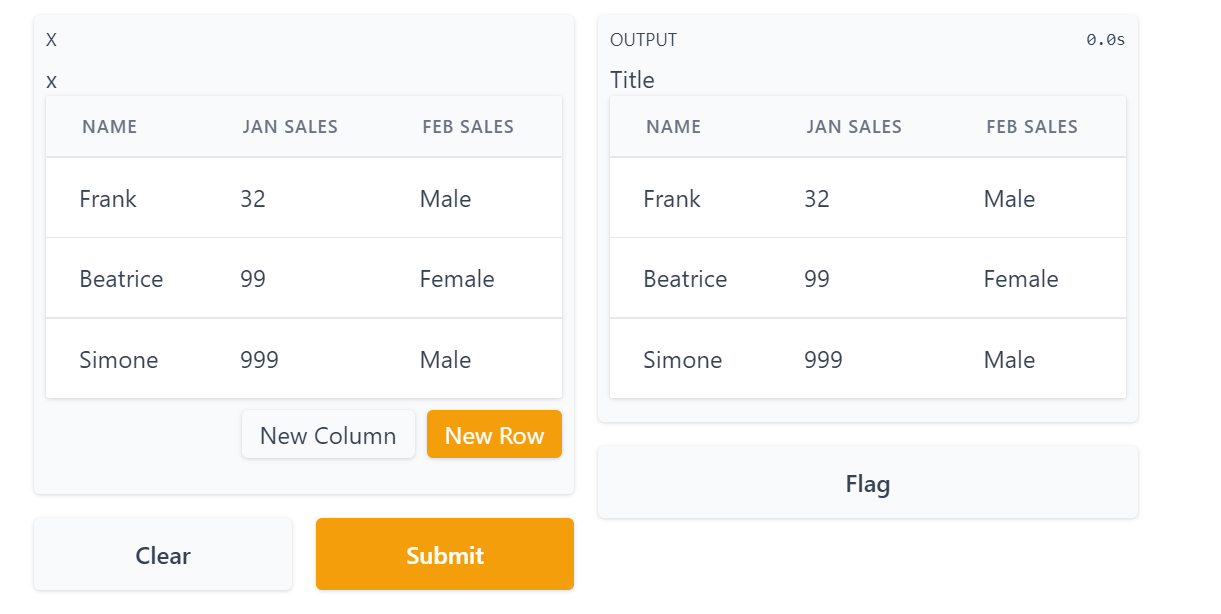The width and height of the screenshot is (1221, 614).
Task: Flag the current output
Action: tap(867, 484)
